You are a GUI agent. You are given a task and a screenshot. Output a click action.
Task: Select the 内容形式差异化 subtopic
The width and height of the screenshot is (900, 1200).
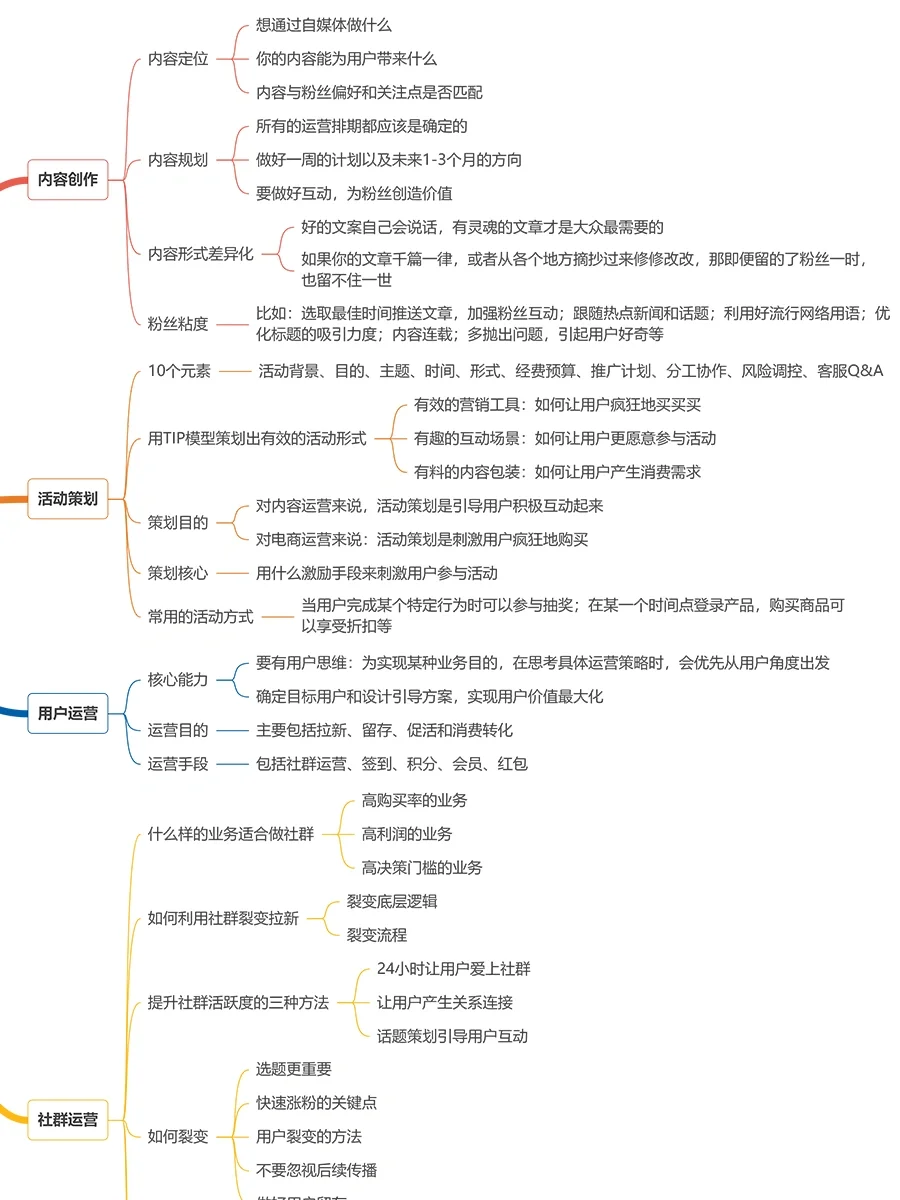[201, 254]
